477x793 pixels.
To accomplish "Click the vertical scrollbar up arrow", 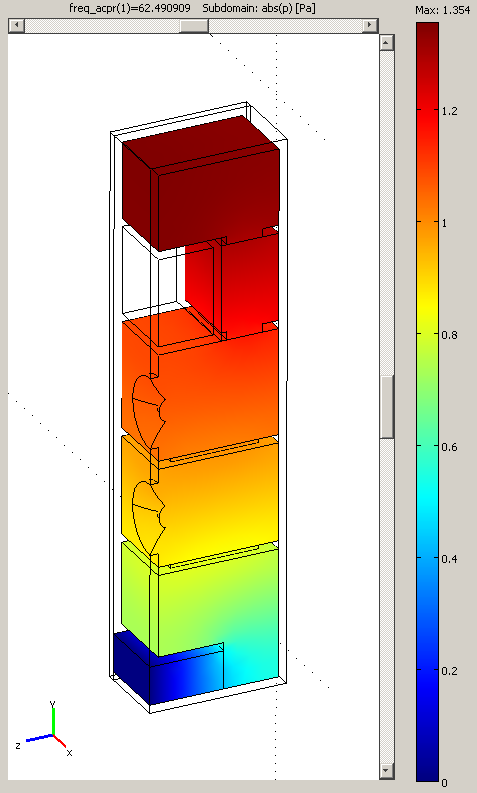I will (386, 42).
